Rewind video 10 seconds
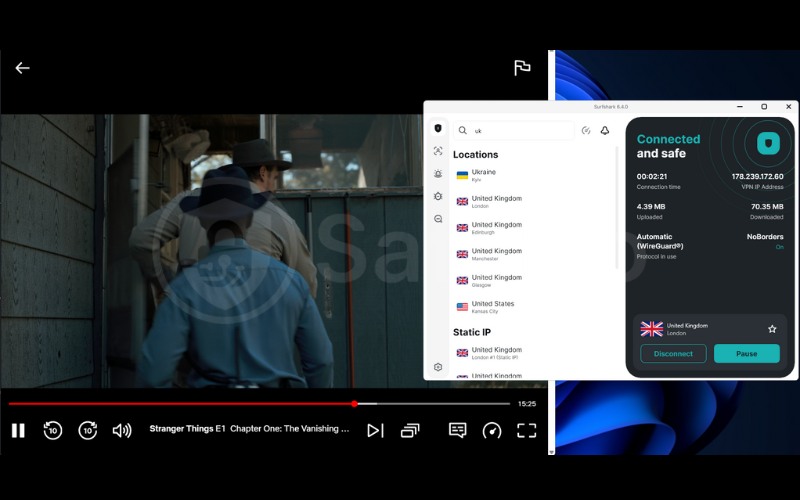800x500 pixels. (x=53, y=431)
